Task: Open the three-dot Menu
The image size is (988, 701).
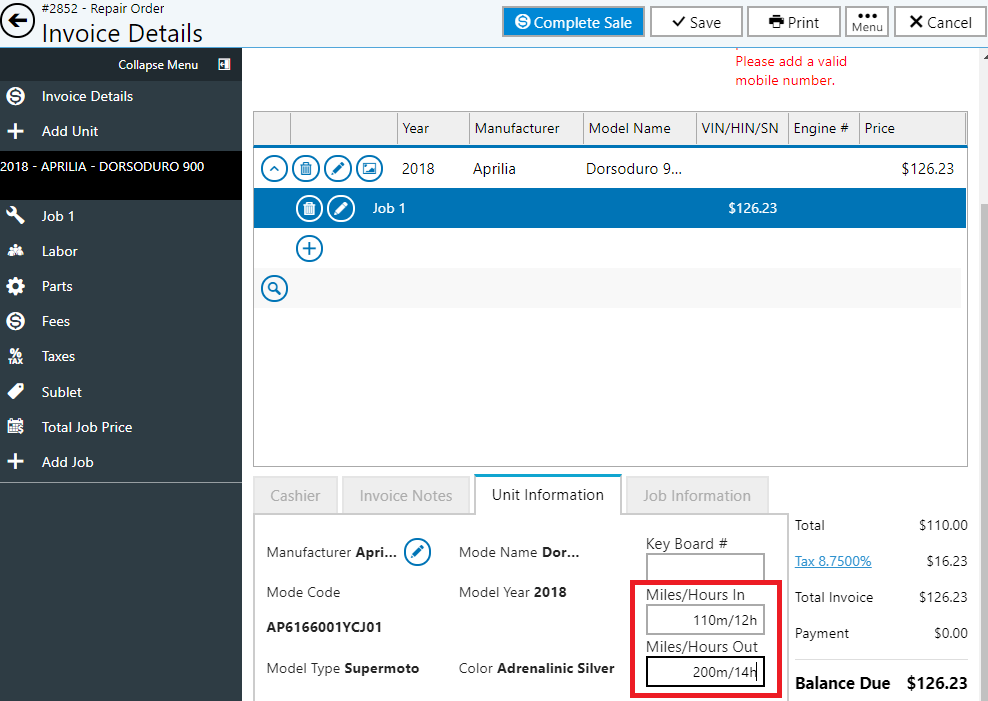Action: tap(867, 22)
